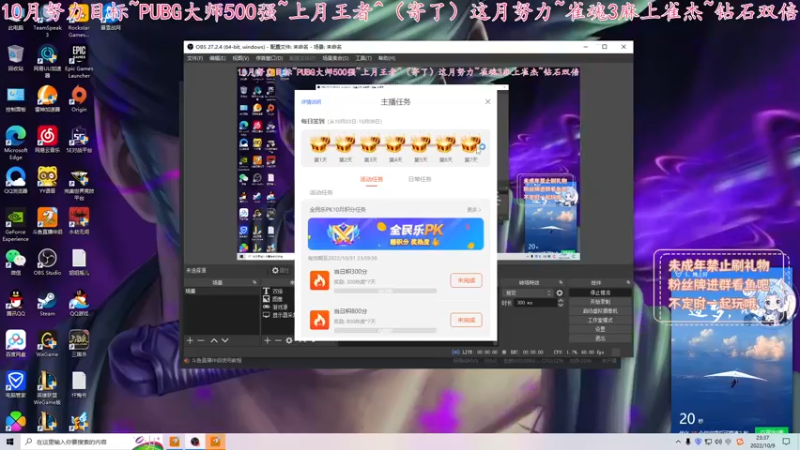Open the OBS taskbar icon
The height and width of the screenshot is (450, 800).
(x=195, y=441)
